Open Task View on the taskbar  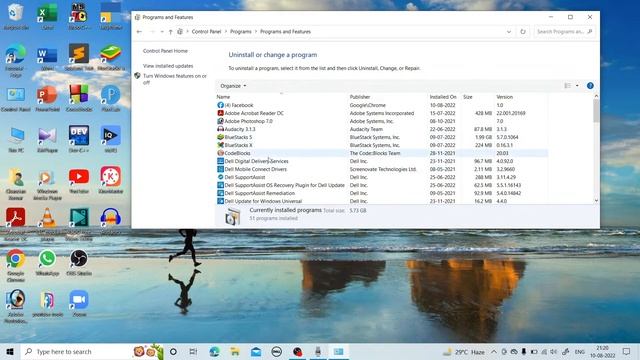pyautogui.click(x=193, y=351)
